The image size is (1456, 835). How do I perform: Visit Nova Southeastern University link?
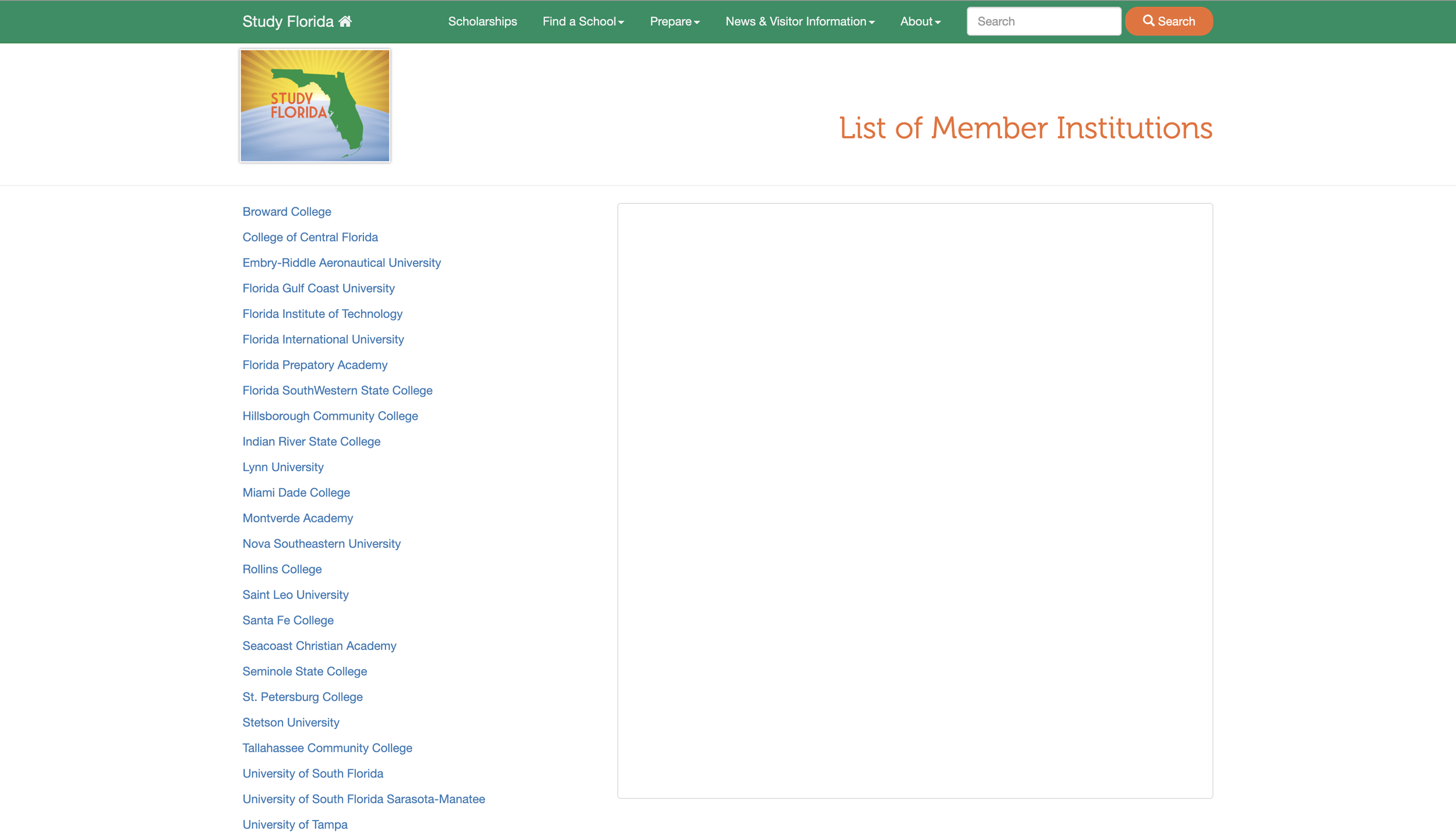321,544
